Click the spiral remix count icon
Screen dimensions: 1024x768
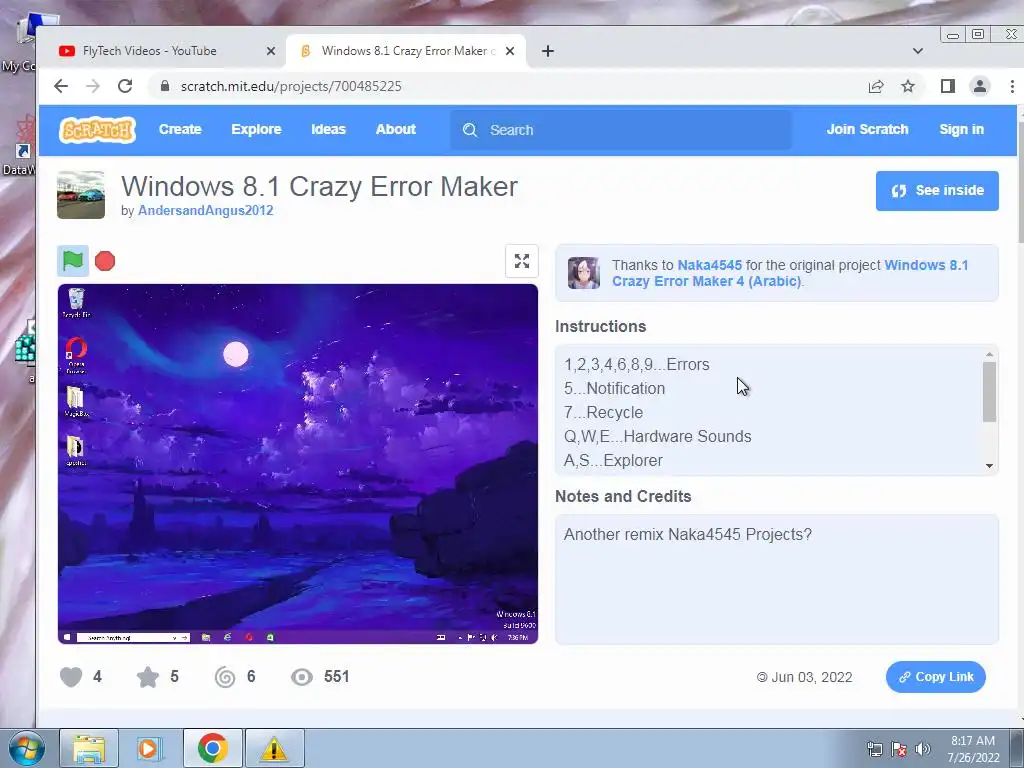tap(225, 677)
